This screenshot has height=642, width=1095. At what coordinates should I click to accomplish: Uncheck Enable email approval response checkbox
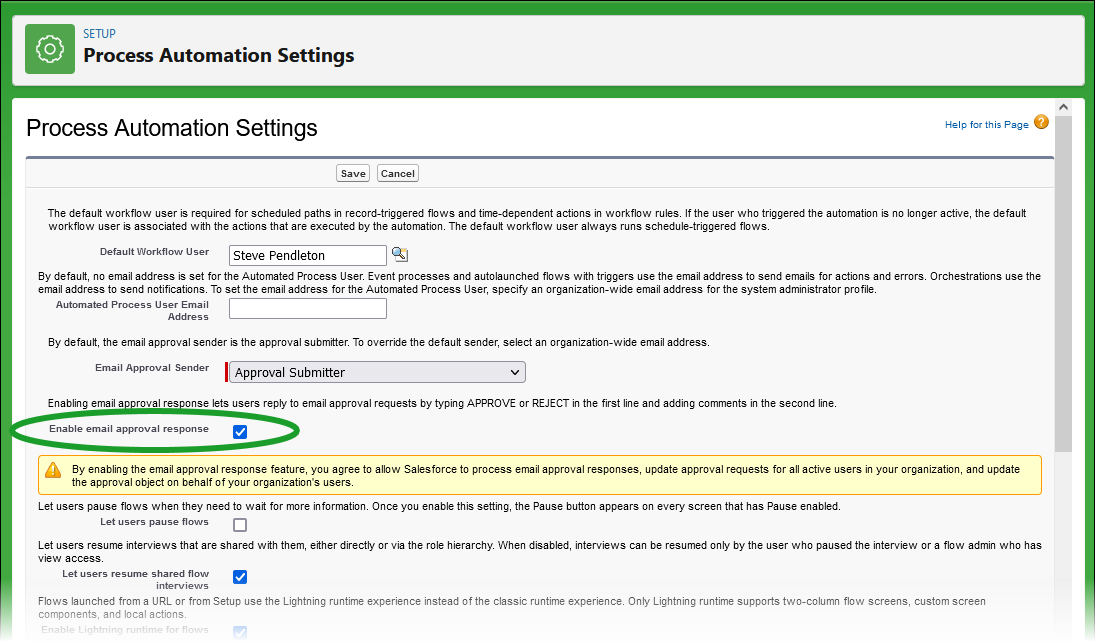click(x=240, y=432)
